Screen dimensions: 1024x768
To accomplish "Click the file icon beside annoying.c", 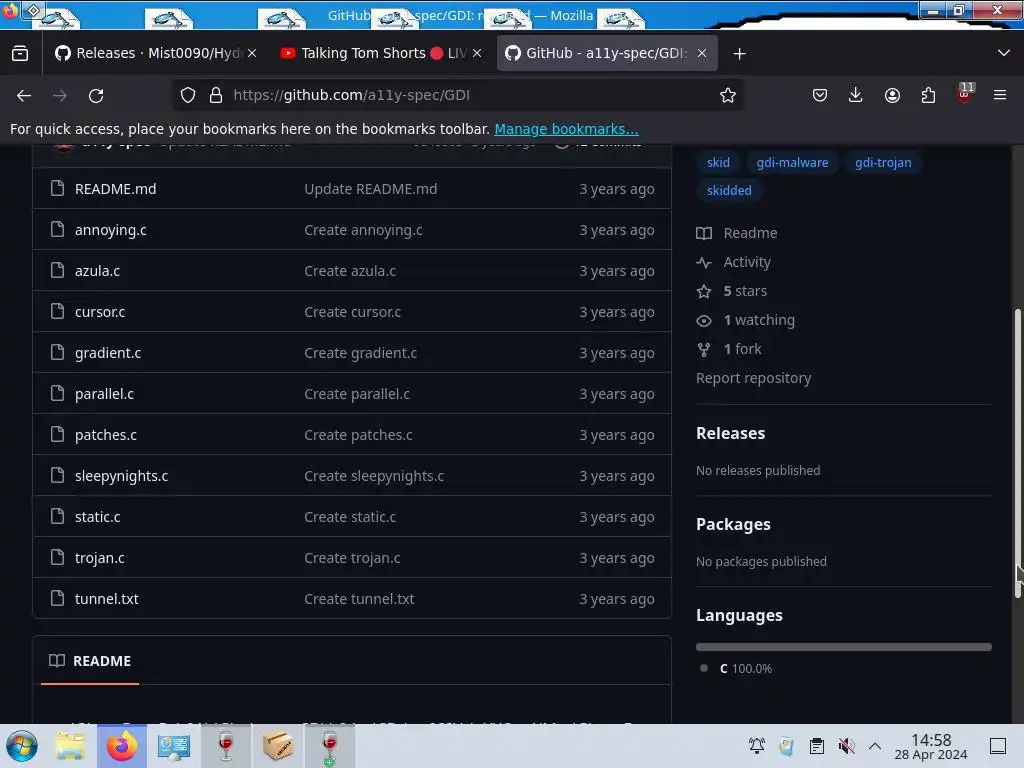I will (x=57, y=229).
